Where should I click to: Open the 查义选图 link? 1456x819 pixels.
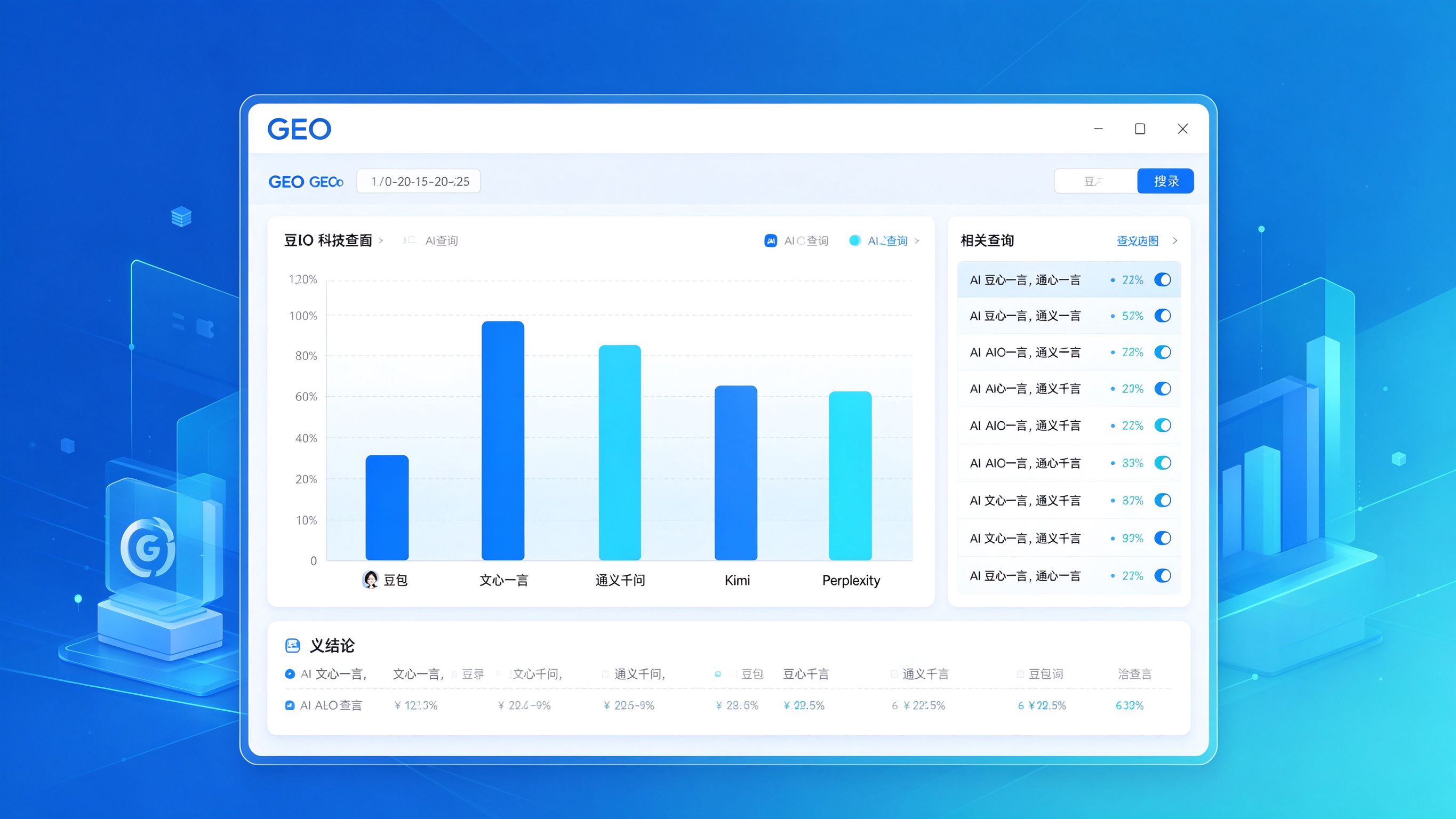tap(1137, 241)
